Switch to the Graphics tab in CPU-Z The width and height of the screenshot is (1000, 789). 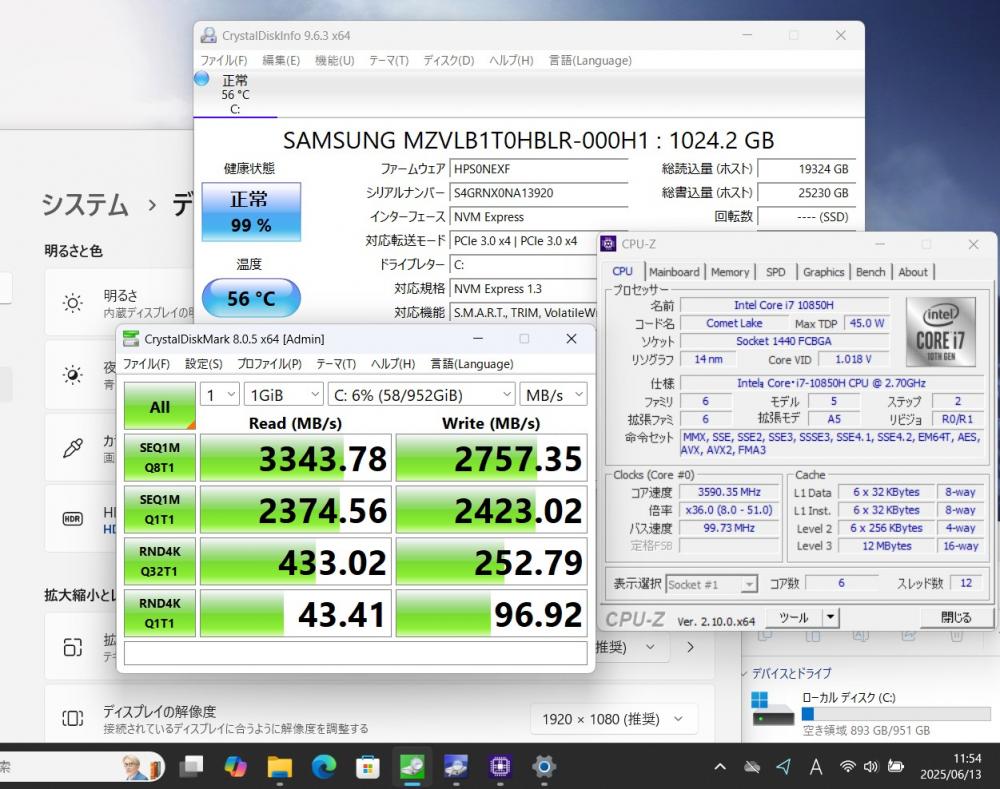click(823, 272)
